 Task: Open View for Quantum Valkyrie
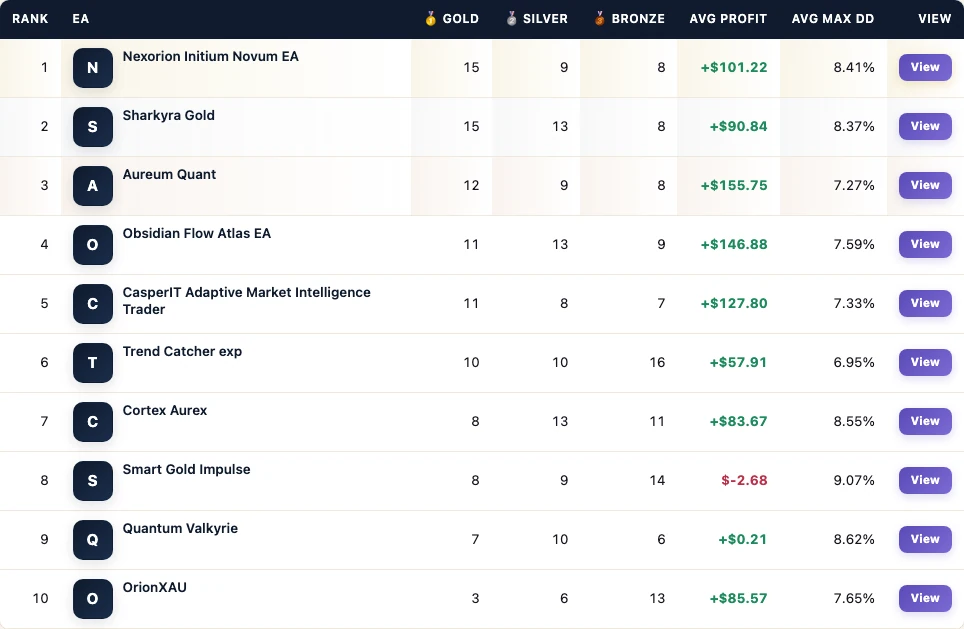tap(925, 539)
